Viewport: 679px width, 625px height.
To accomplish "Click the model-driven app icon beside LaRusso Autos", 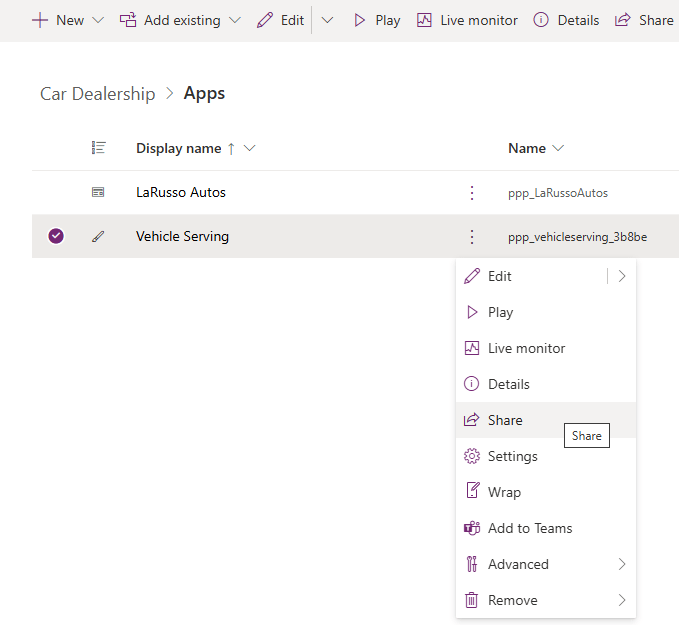I will click(x=98, y=193).
